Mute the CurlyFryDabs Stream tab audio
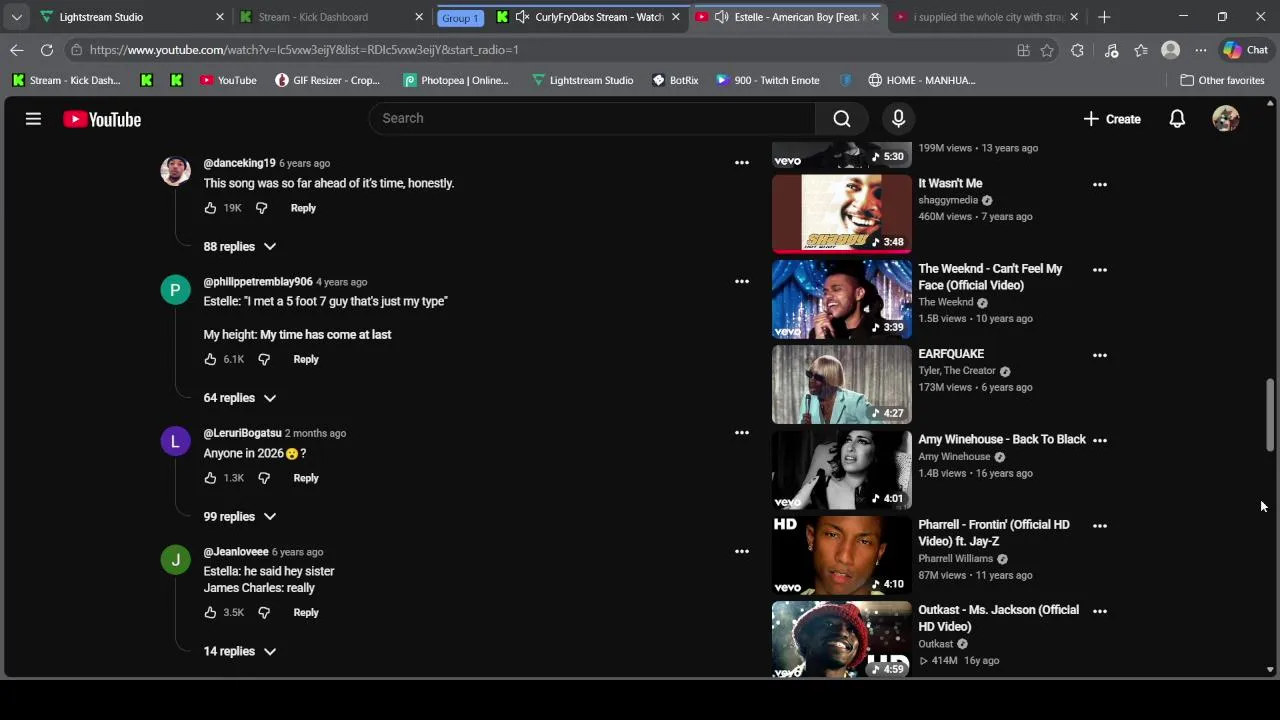Viewport: 1280px width, 720px height. click(x=522, y=17)
